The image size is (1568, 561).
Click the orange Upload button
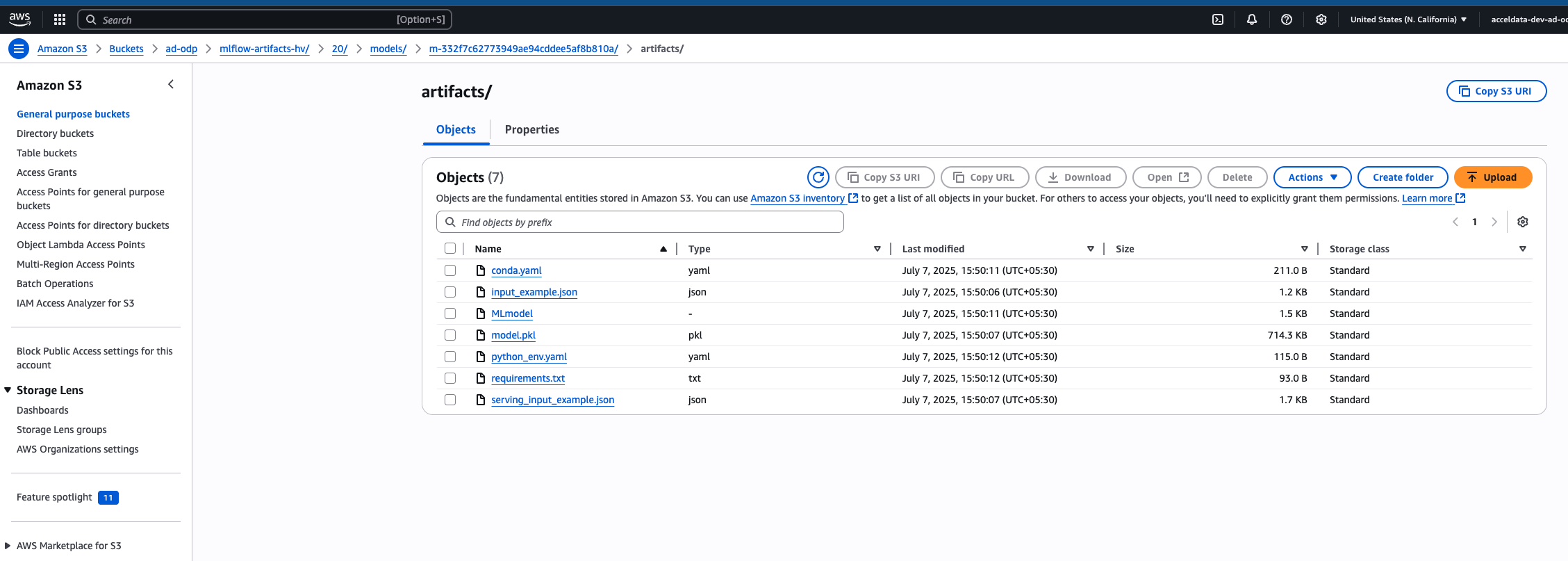[1492, 177]
